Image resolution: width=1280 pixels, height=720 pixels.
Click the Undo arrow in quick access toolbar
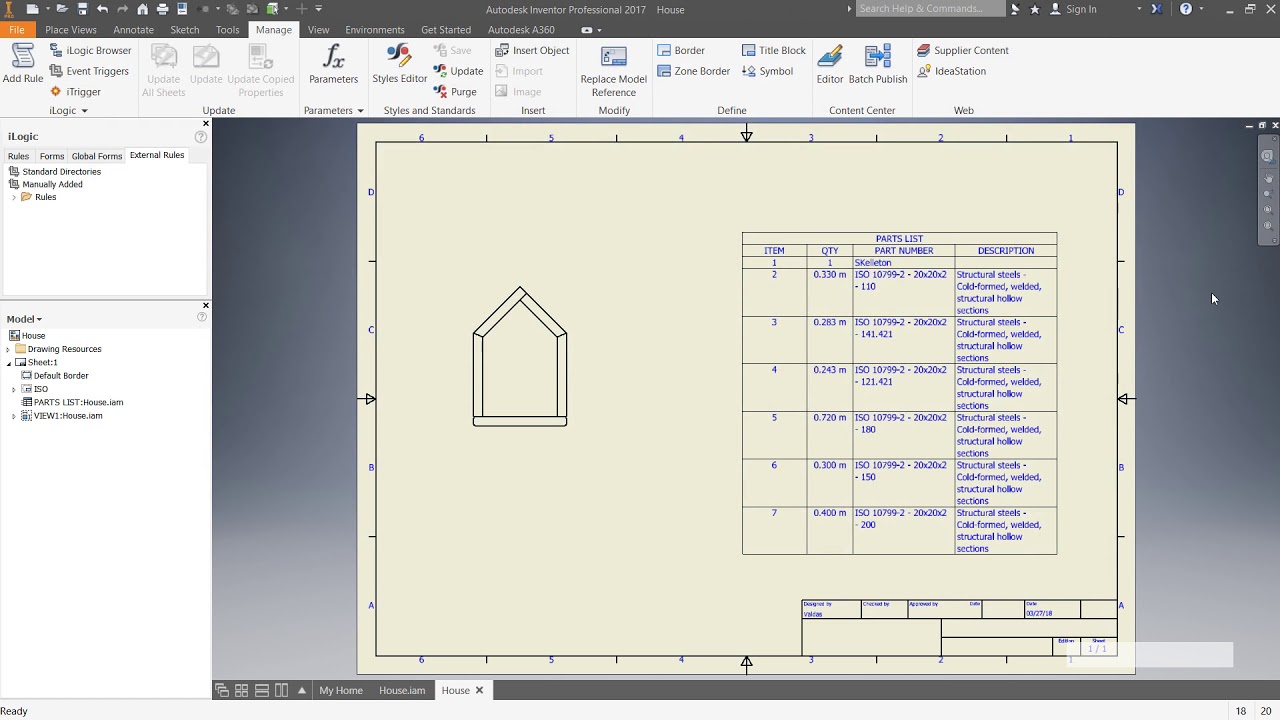click(102, 9)
